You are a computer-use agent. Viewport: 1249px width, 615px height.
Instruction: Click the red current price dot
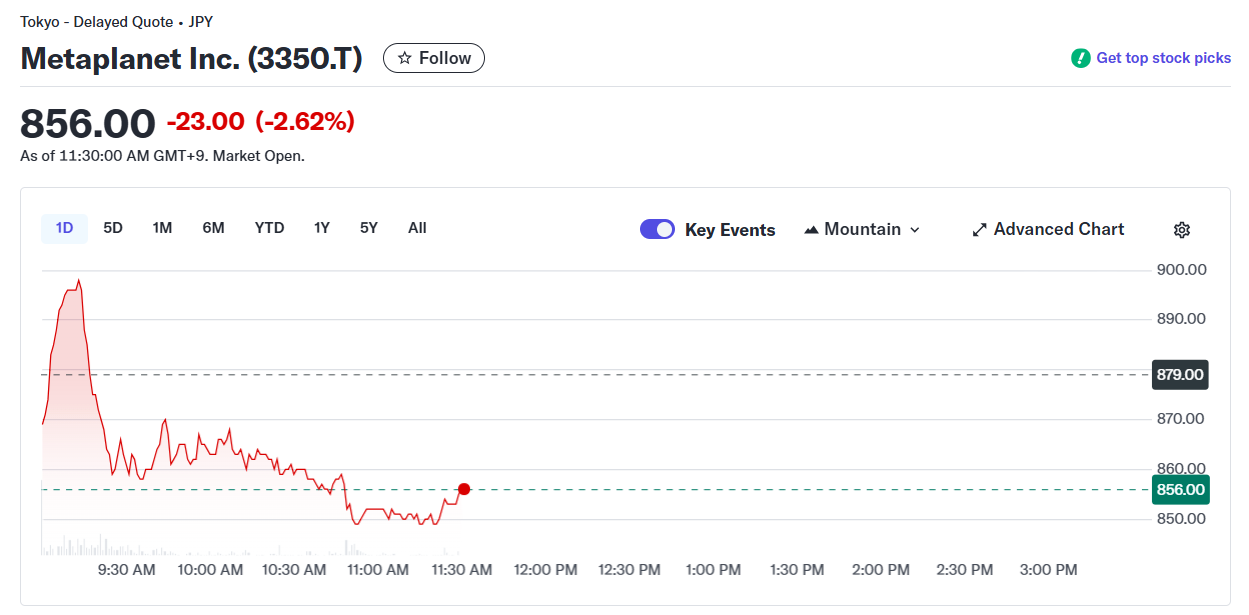464,489
